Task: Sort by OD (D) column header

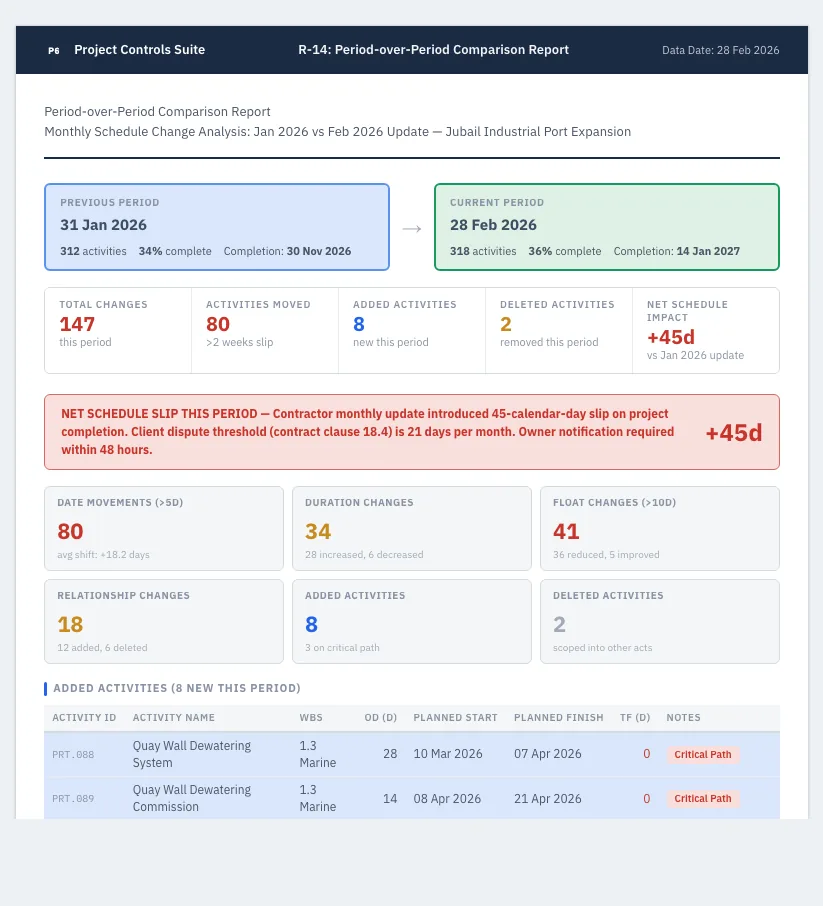Action: [380, 718]
